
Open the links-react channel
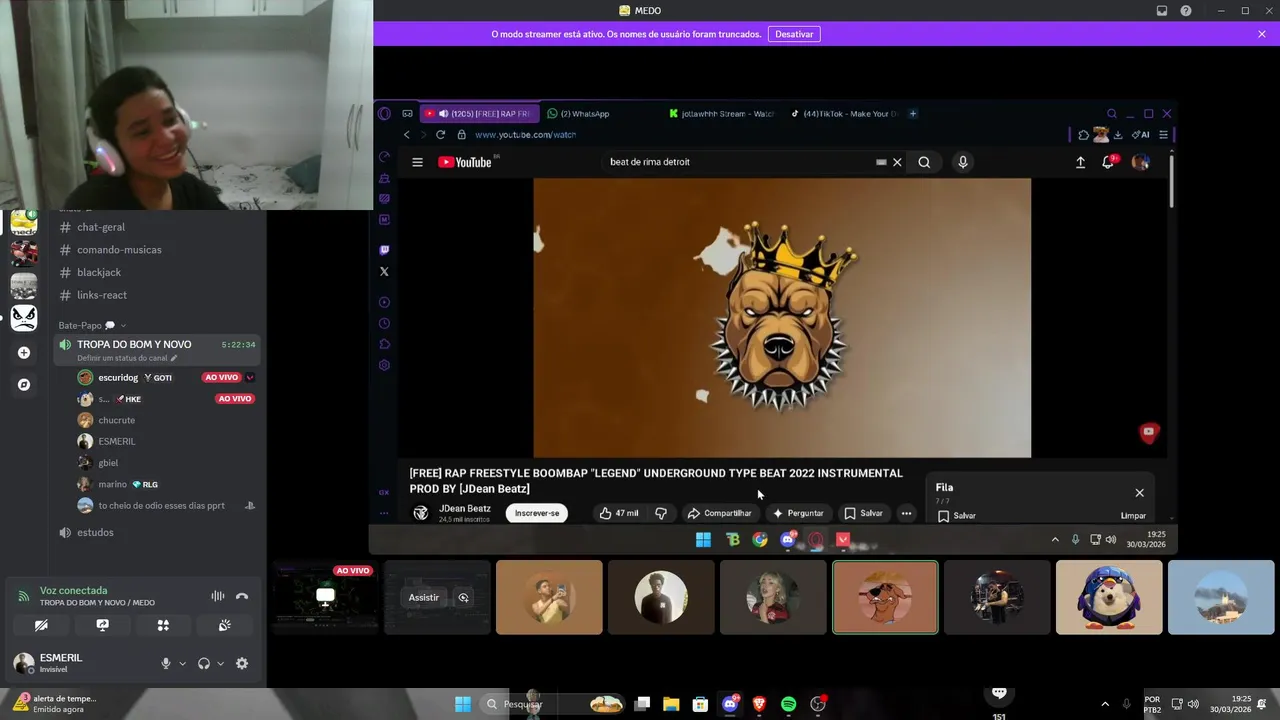click(102, 295)
